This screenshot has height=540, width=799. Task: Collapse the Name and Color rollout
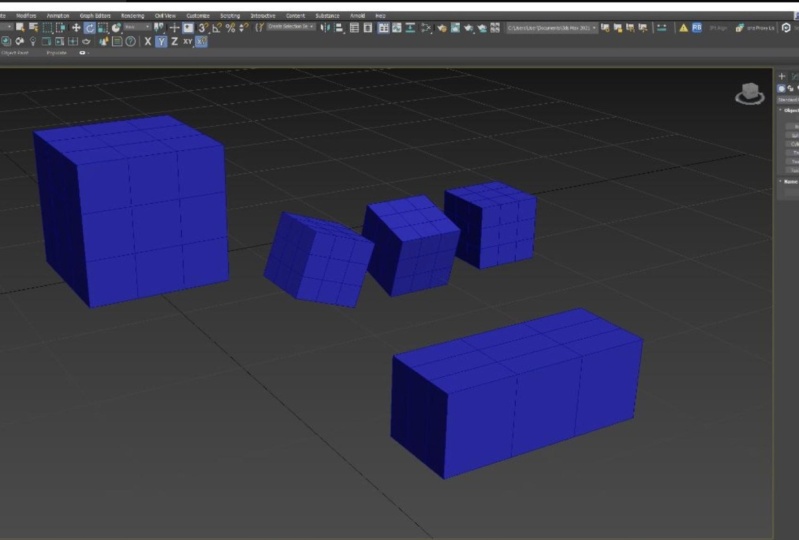tap(789, 181)
